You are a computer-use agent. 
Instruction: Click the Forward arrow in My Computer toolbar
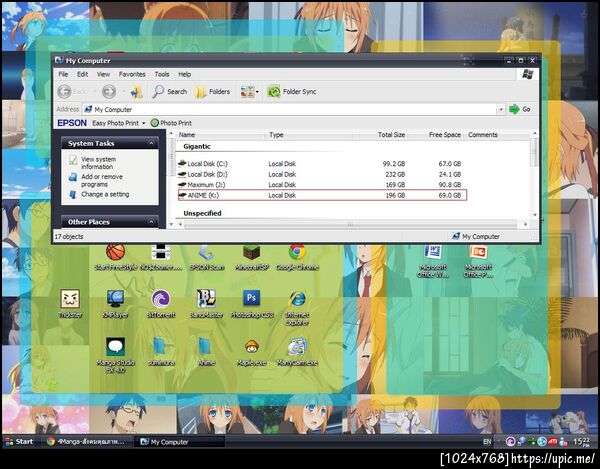[x=109, y=92]
